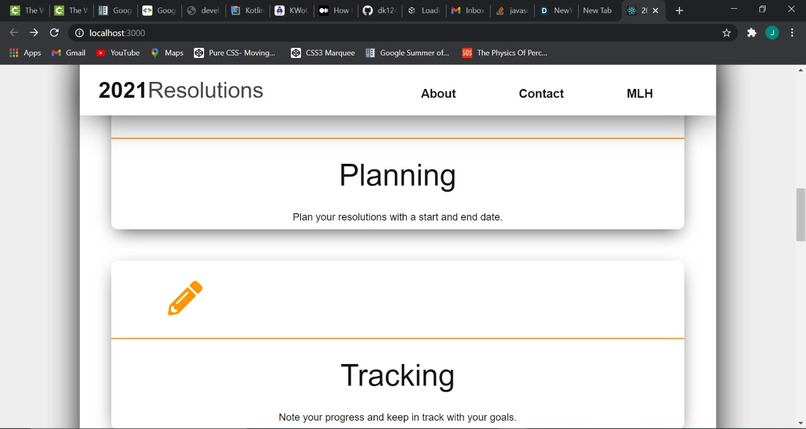The height and width of the screenshot is (429, 806).
Task: Open a new tab with the plus button
Action: (679, 10)
